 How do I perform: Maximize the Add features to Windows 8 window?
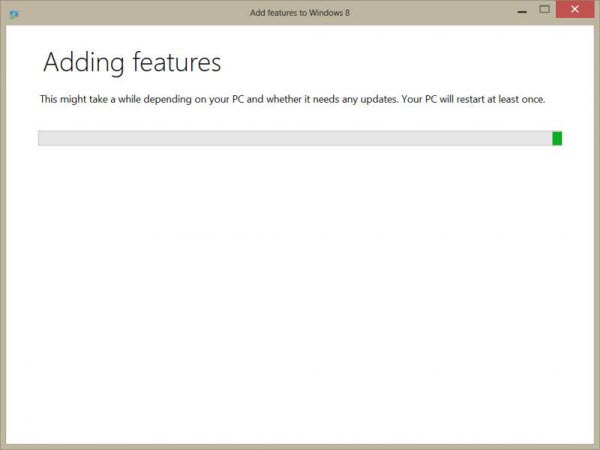545,10
